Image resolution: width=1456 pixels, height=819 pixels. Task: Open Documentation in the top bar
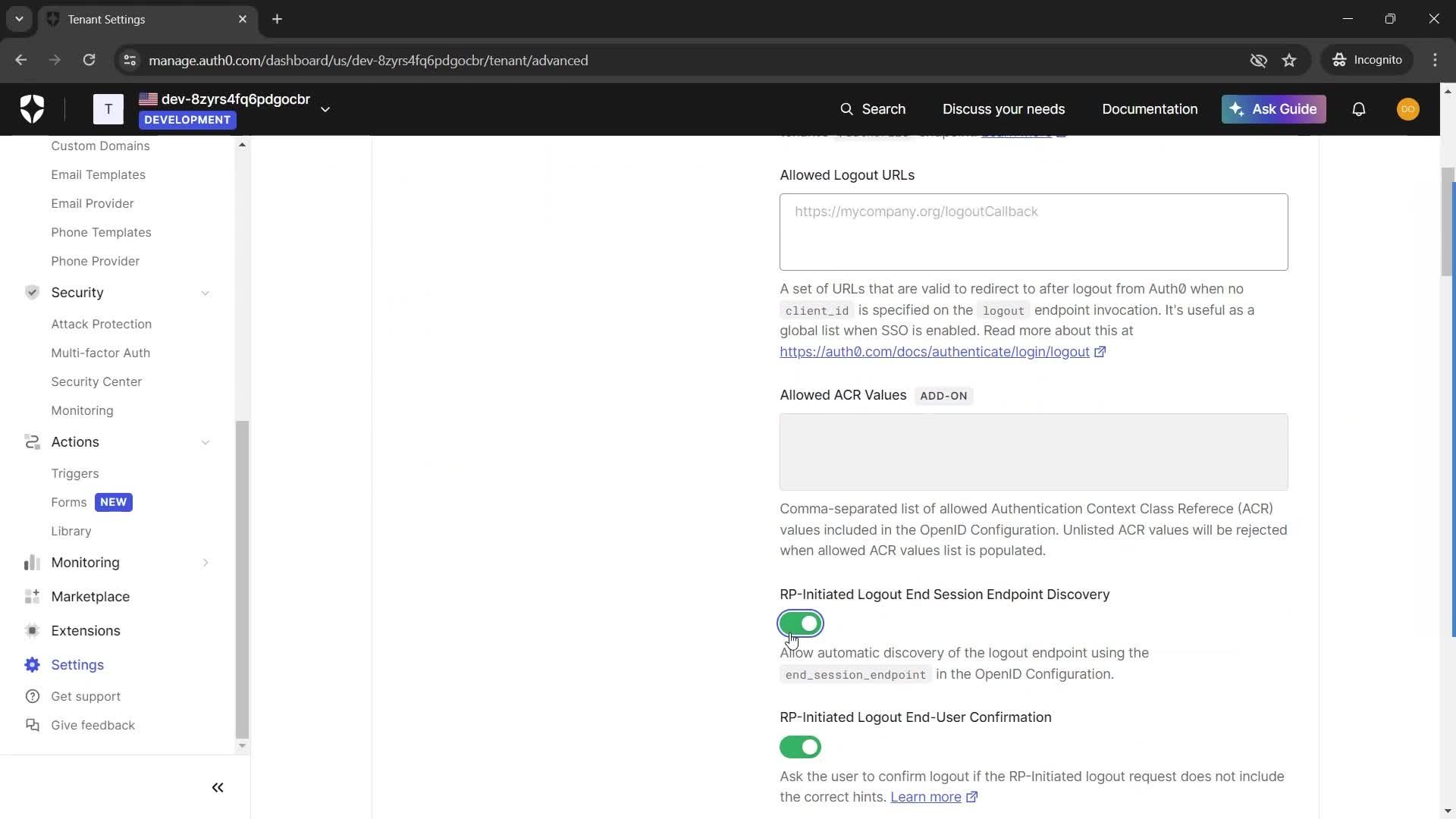pos(1150,109)
